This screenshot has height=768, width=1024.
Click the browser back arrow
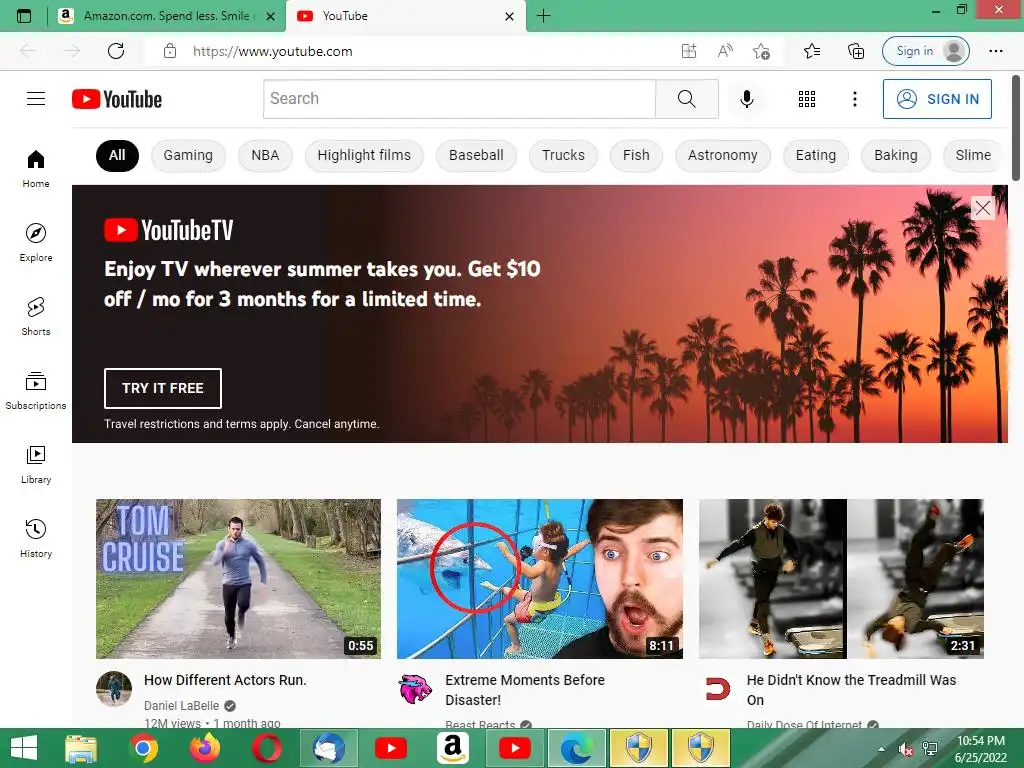pos(28,51)
